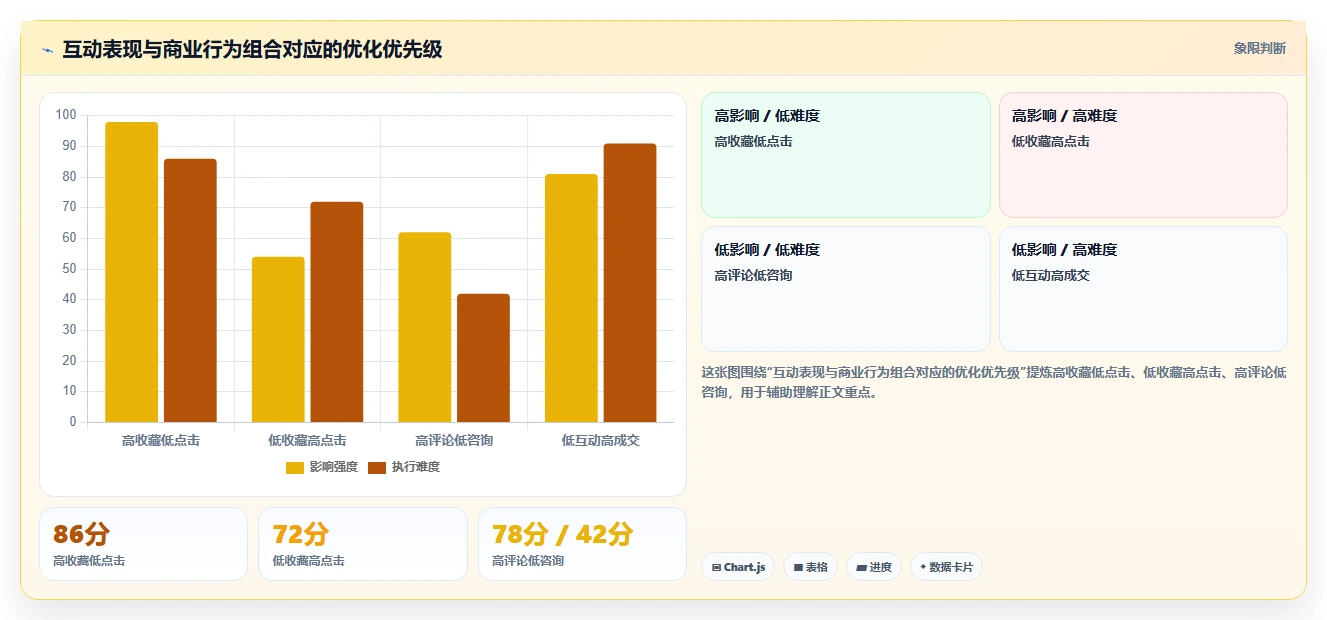The image size is (1327, 620).
Task: Select the Chart.js tag chip
Action: pos(738,567)
